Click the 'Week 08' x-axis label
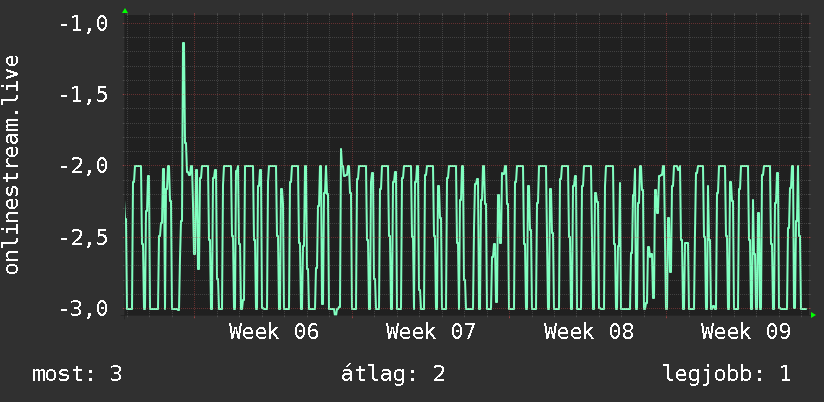Screen dimensions: 824x402 point(589,332)
